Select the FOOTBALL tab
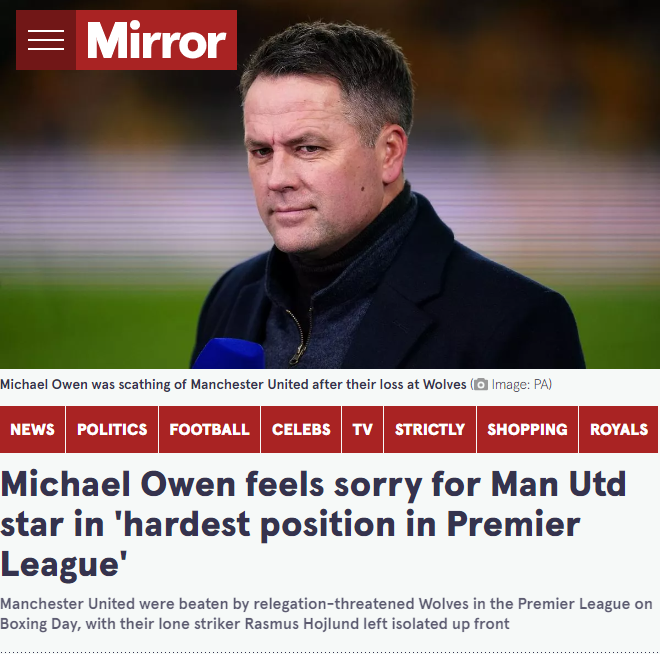 (x=209, y=429)
